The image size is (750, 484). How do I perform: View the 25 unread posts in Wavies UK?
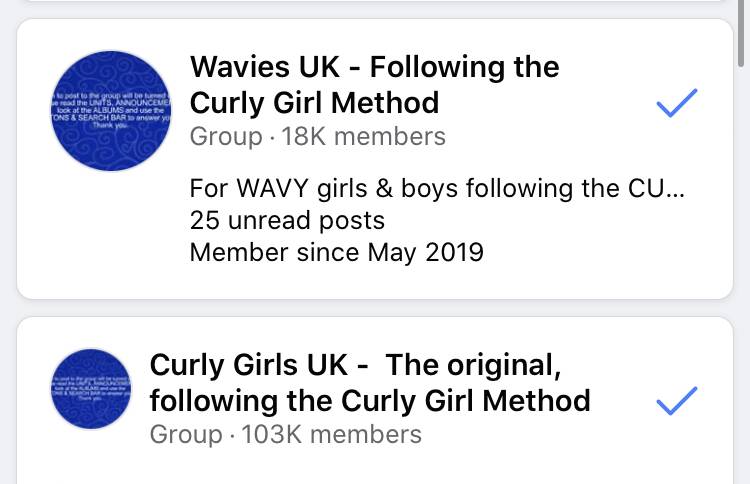287,220
